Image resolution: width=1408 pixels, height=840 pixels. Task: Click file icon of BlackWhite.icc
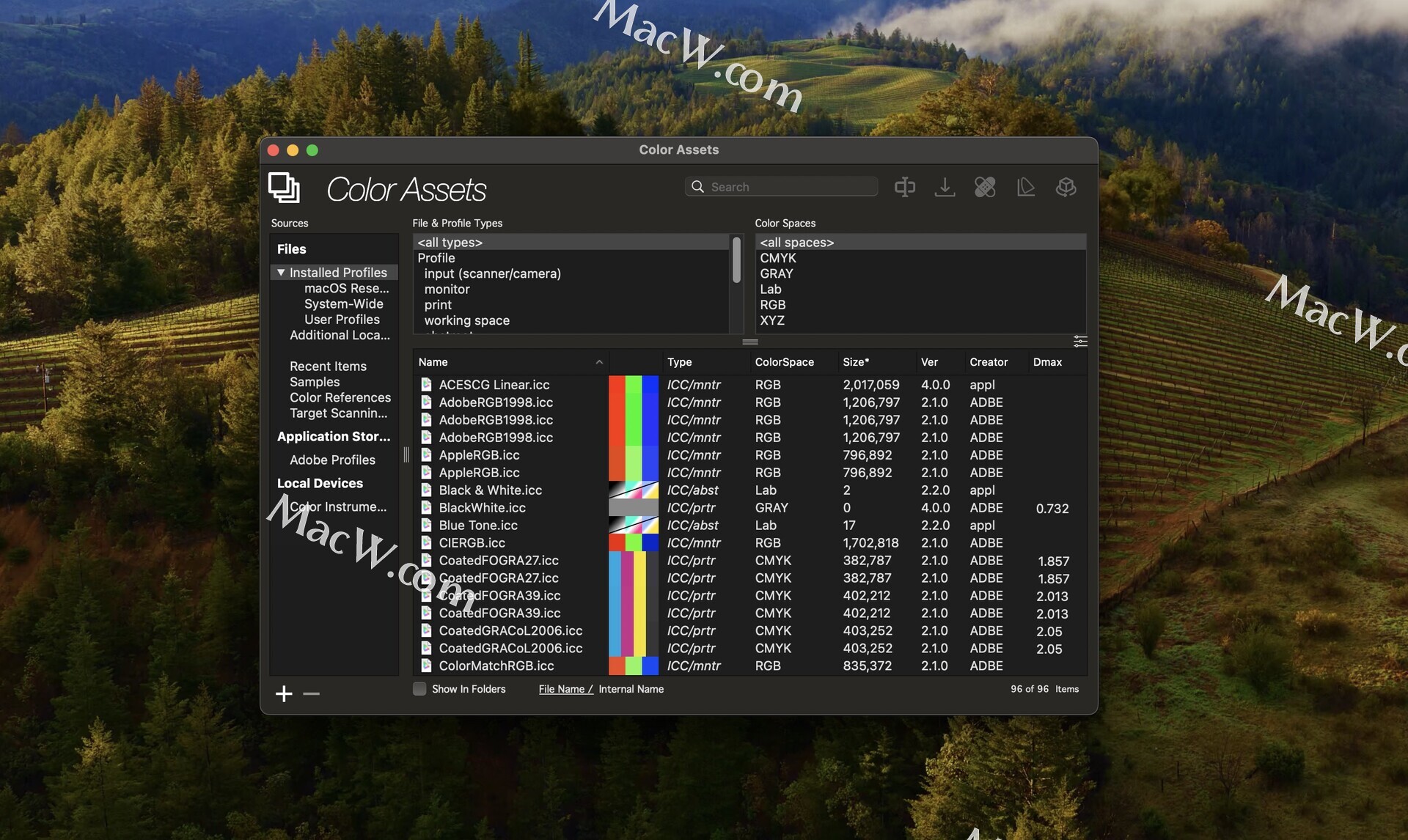coord(426,507)
